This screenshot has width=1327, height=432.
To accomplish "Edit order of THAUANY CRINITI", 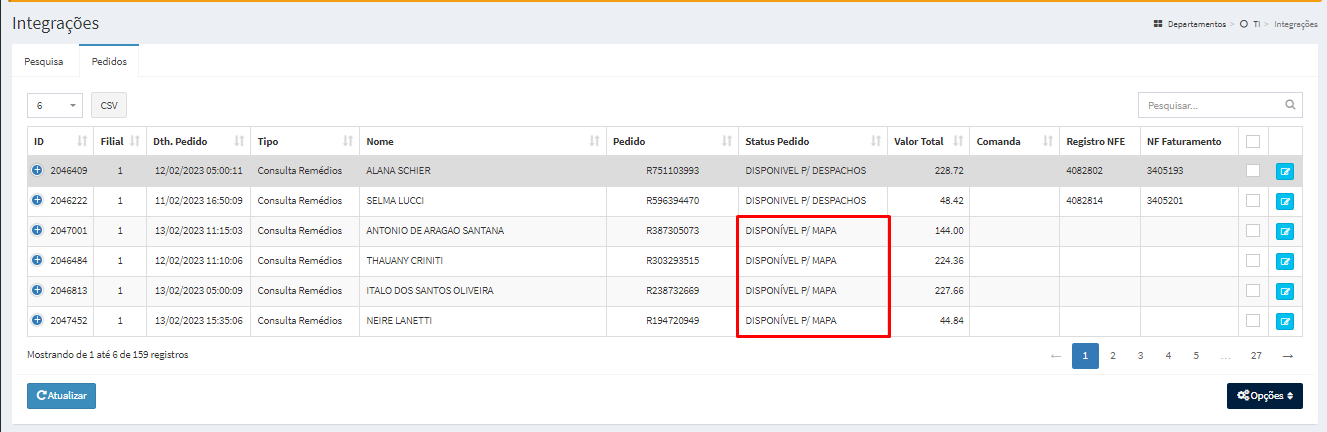I will 1285,262.
